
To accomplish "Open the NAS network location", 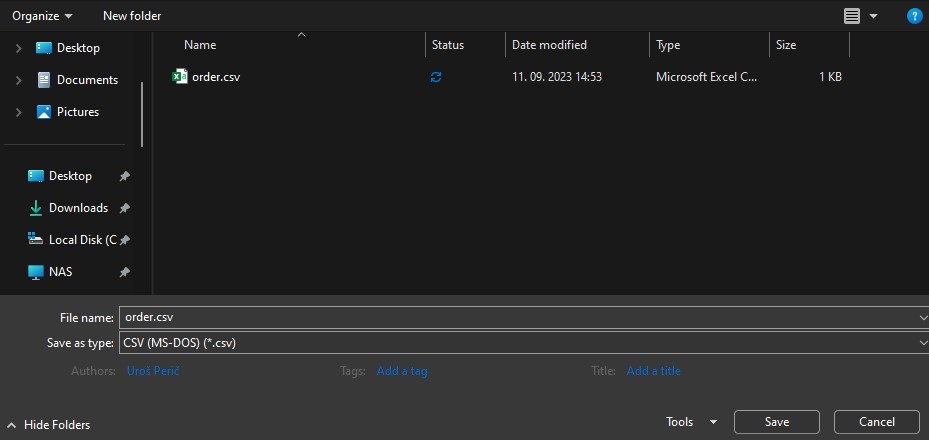I will [x=60, y=272].
